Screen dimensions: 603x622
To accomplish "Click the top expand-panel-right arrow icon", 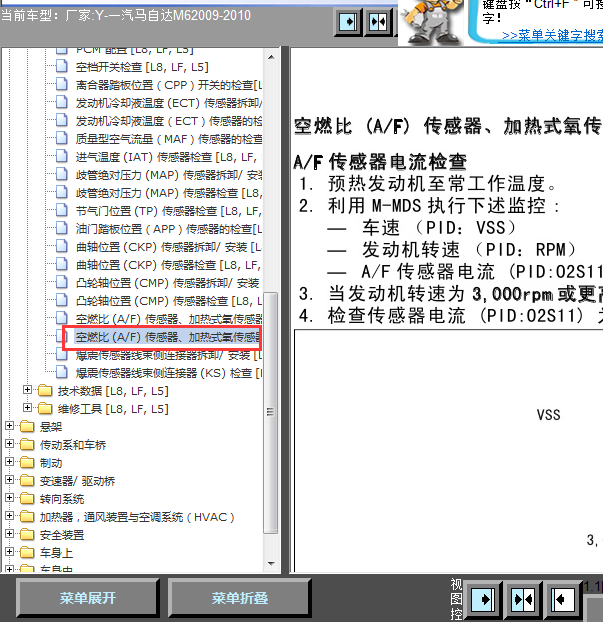I will click(348, 22).
